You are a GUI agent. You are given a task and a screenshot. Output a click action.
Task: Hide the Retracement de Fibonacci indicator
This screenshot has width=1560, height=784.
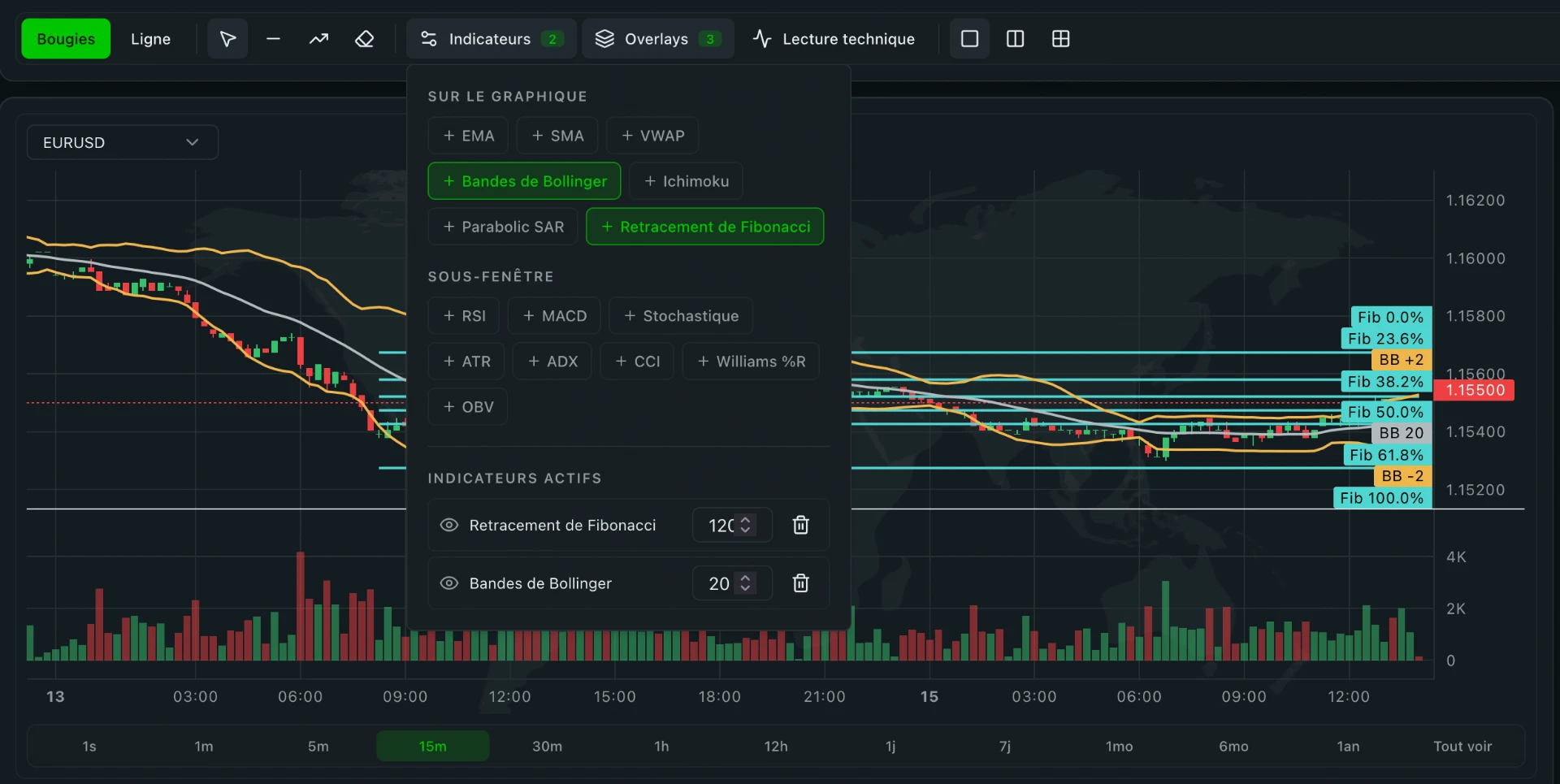[449, 525]
